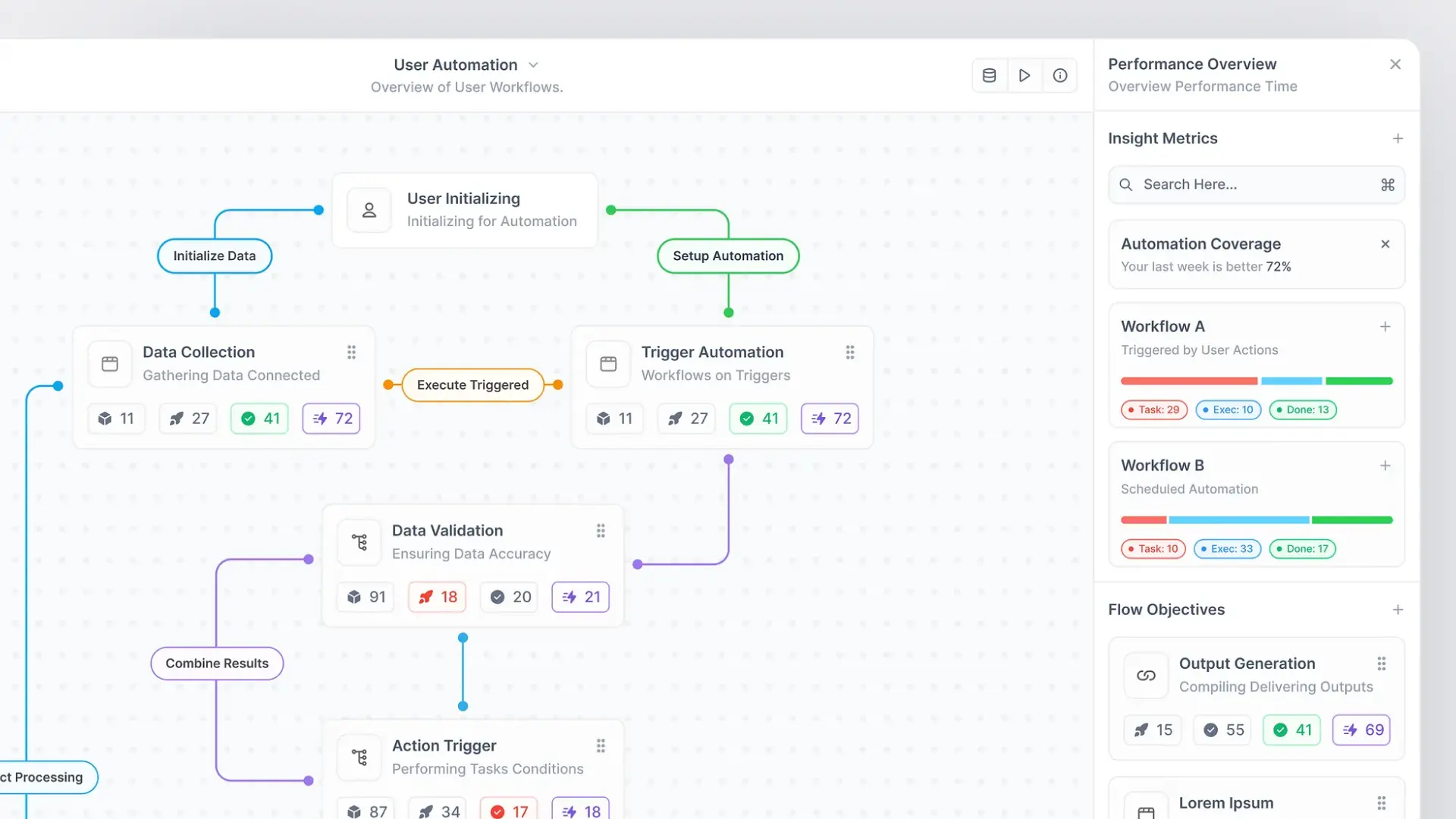Screen dimensions: 1456x819
Task: Dismiss the Automation Coverage card
Action: click(x=1385, y=244)
